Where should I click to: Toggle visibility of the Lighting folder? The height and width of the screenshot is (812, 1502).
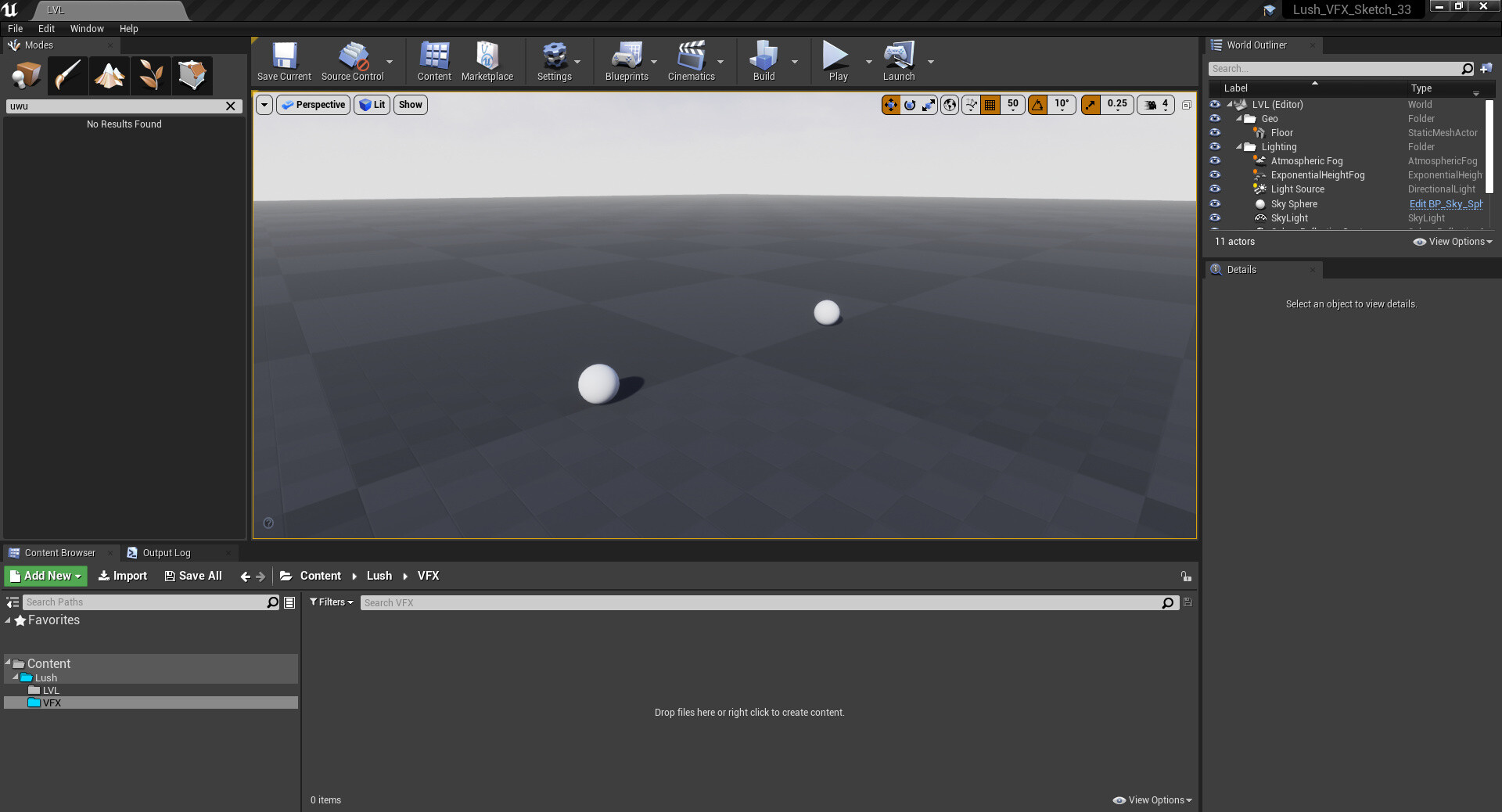[x=1215, y=146]
